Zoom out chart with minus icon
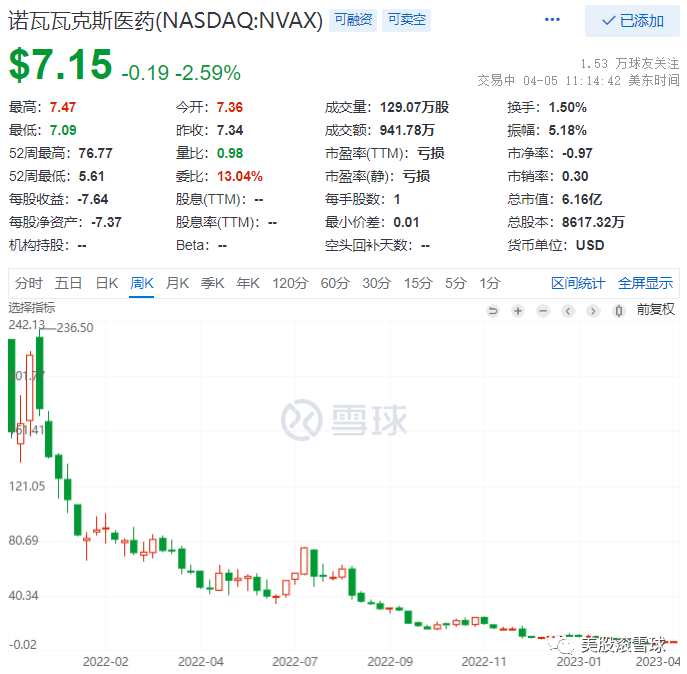The image size is (687, 674). coord(543,311)
